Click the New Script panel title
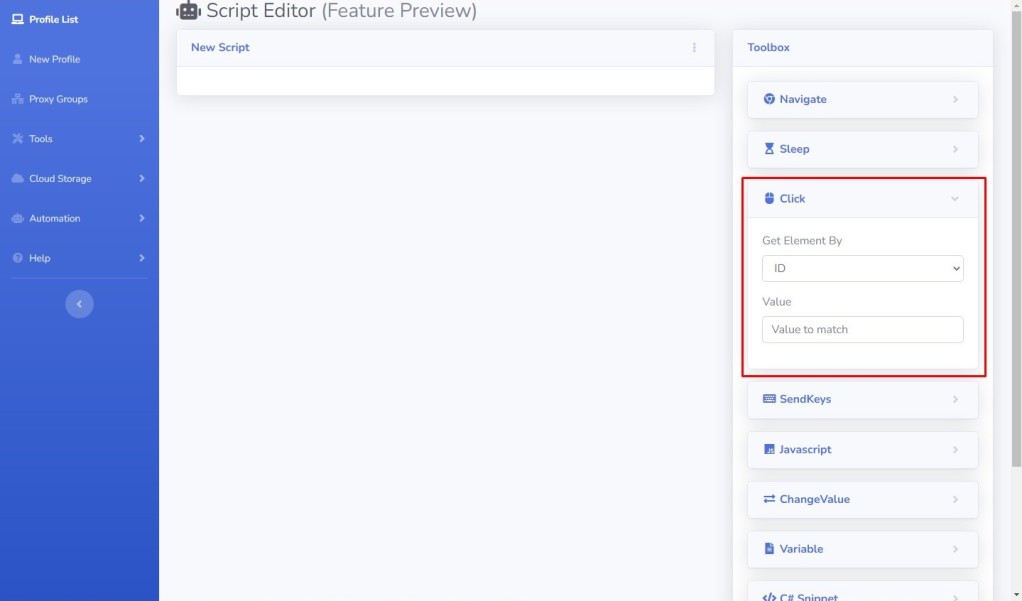 coord(220,48)
